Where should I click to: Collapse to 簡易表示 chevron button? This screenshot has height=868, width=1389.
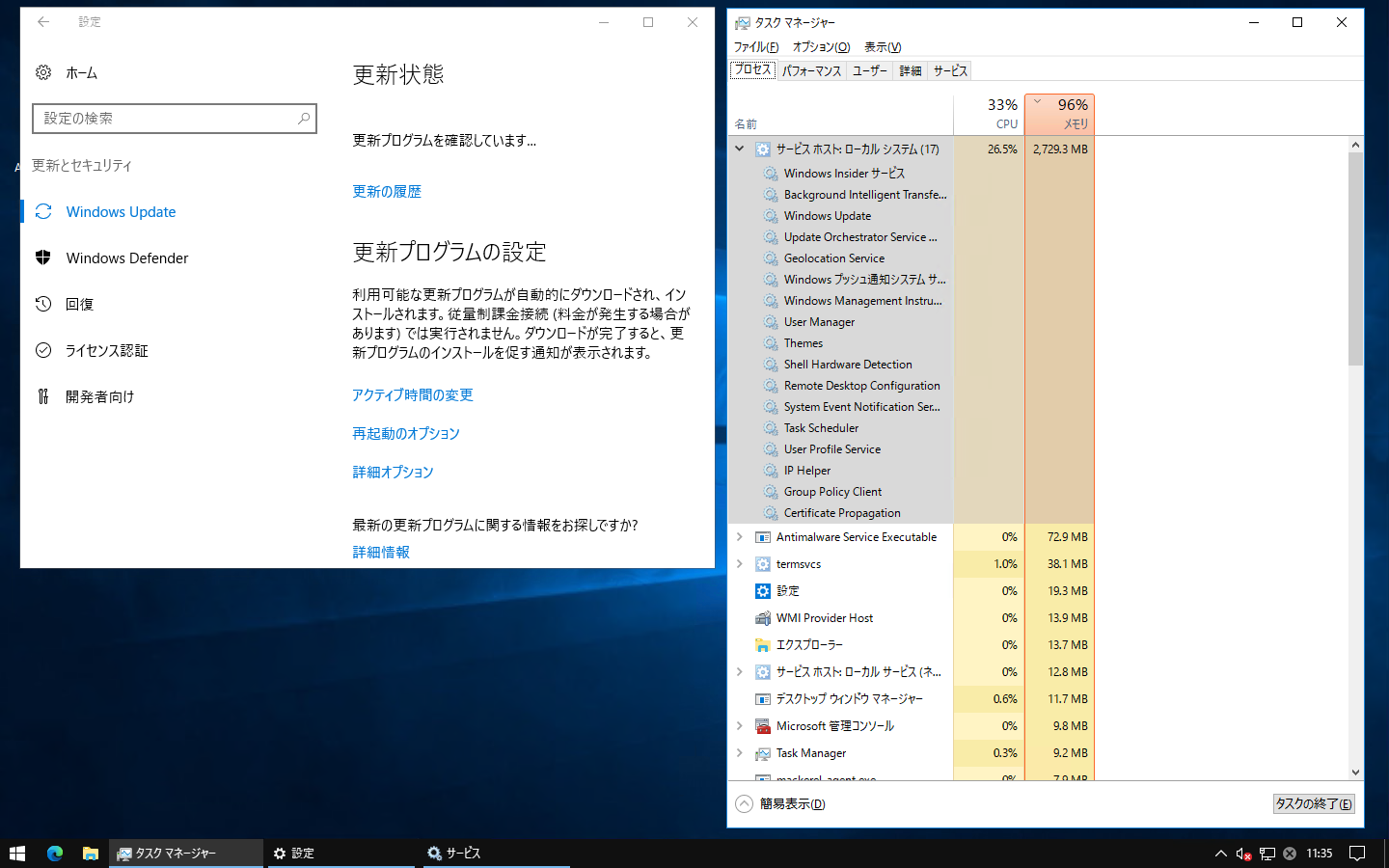[x=744, y=804]
